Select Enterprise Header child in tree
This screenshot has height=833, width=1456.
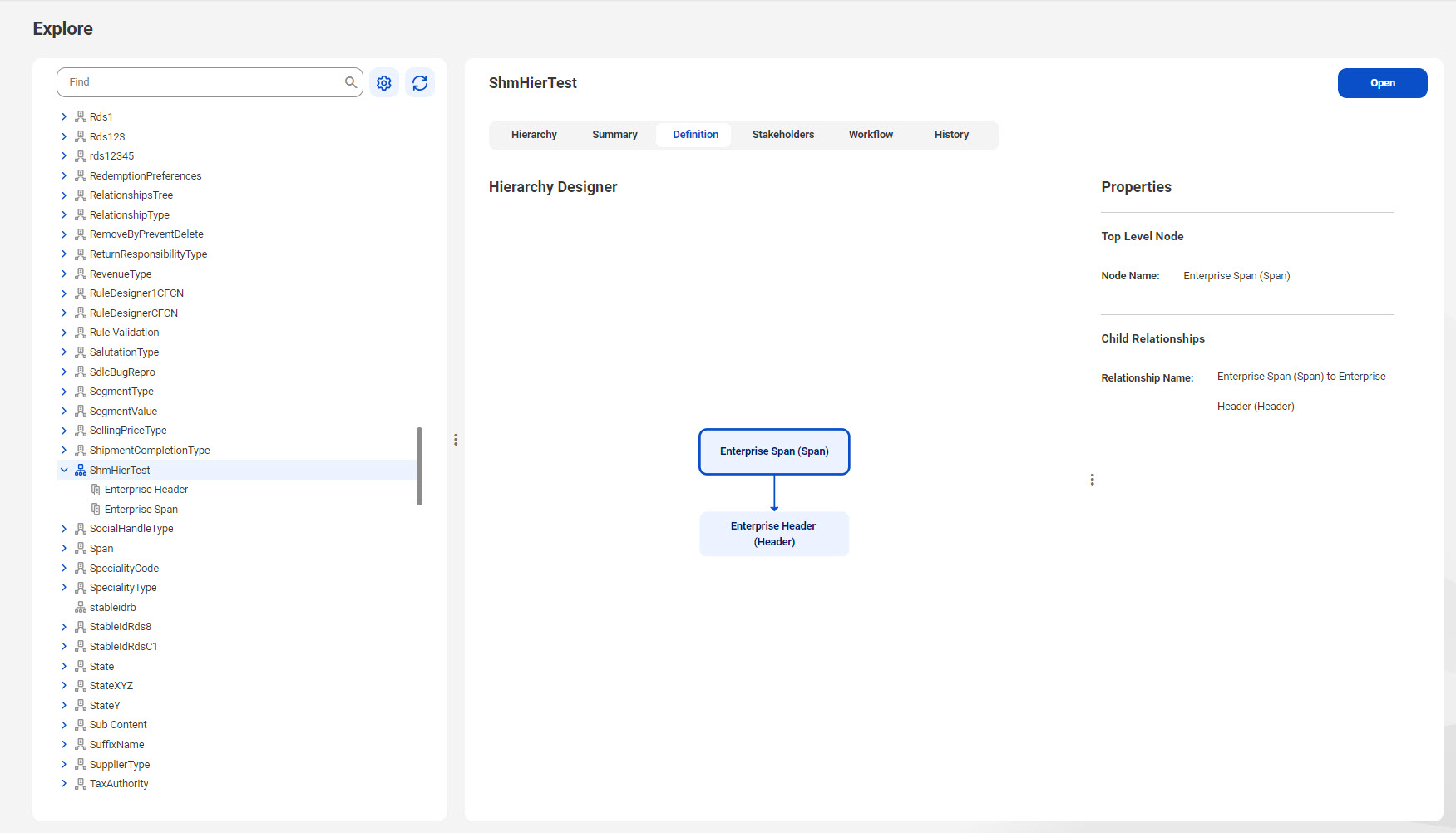pyautogui.click(x=146, y=490)
